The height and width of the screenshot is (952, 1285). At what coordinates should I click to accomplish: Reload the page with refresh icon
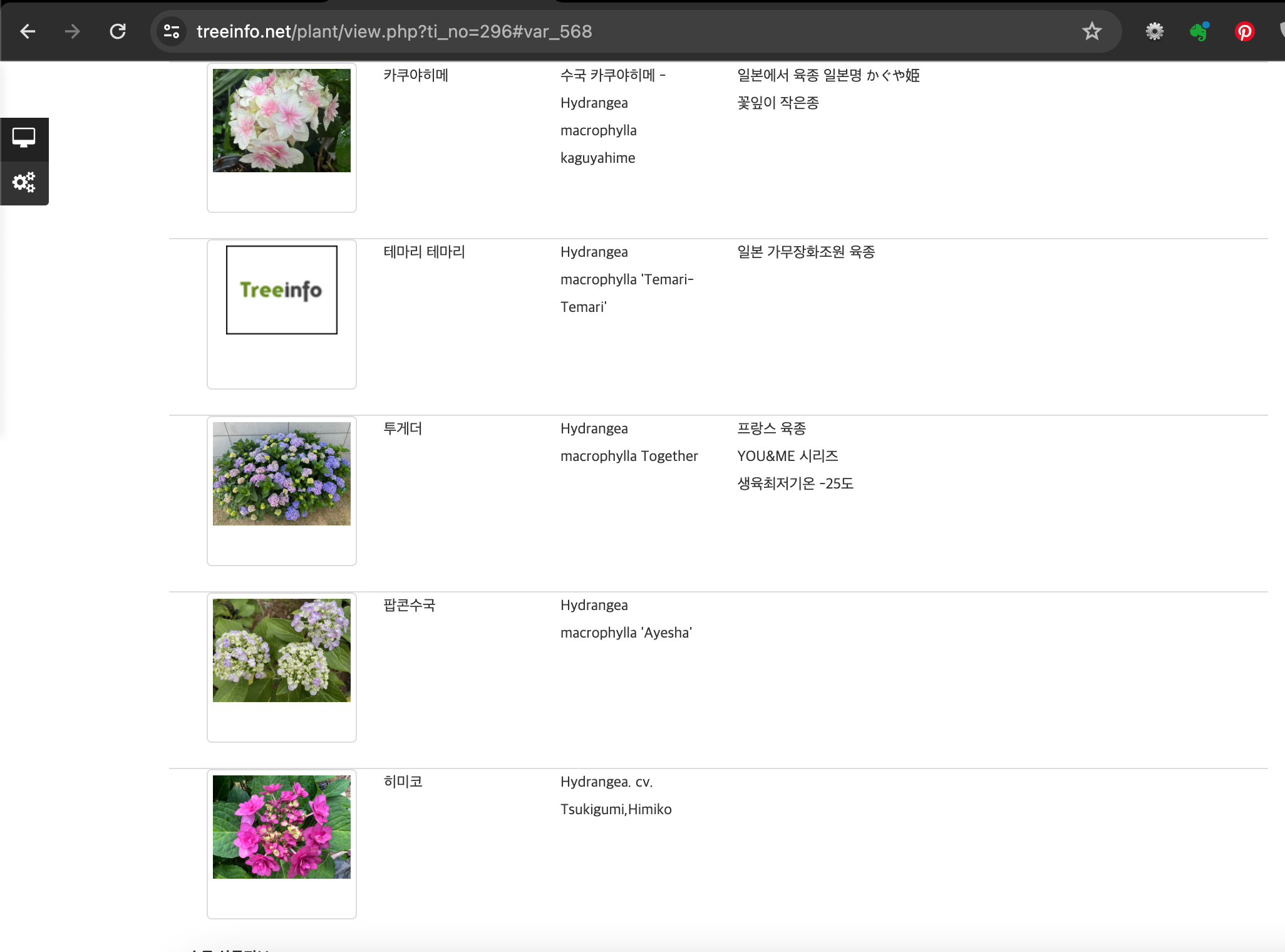[118, 31]
